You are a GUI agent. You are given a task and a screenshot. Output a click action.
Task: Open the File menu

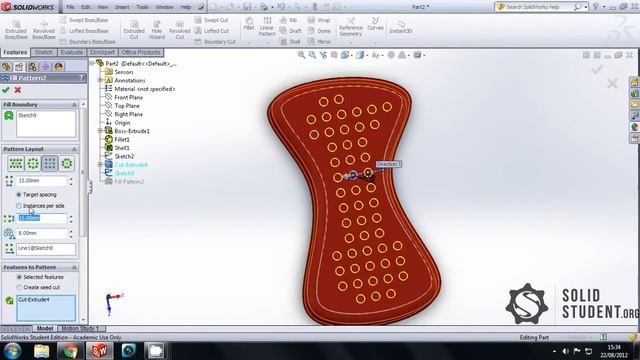click(70, 7)
